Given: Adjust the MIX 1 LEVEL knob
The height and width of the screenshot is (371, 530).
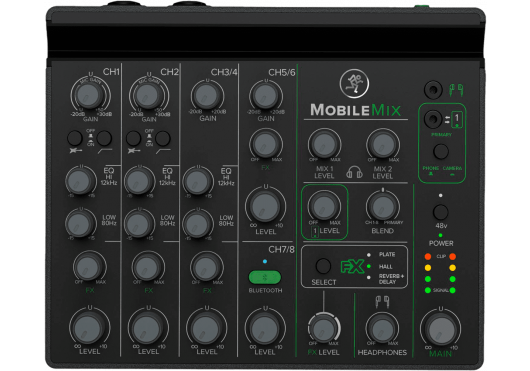Looking at the screenshot, I should point(324,145).
